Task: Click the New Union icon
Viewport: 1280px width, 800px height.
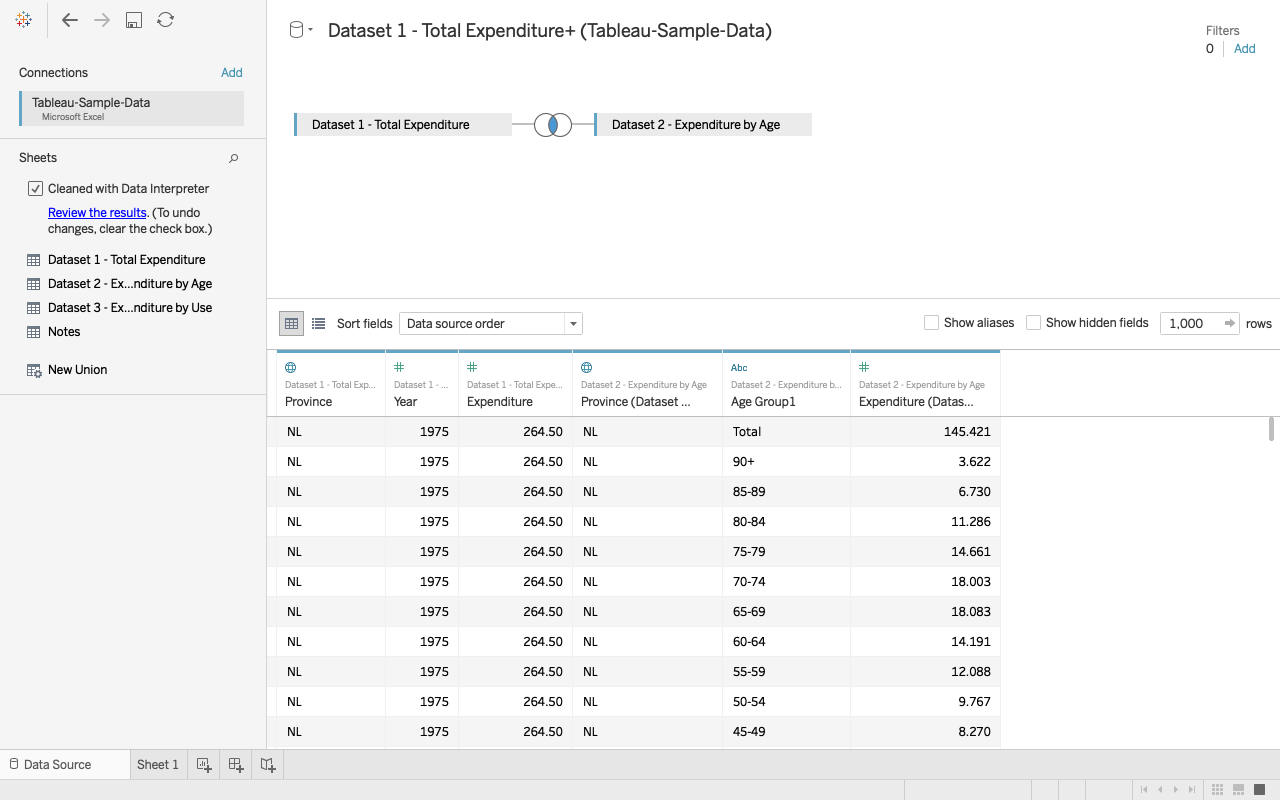Action: pyautogui.click(x=33, y=370)
